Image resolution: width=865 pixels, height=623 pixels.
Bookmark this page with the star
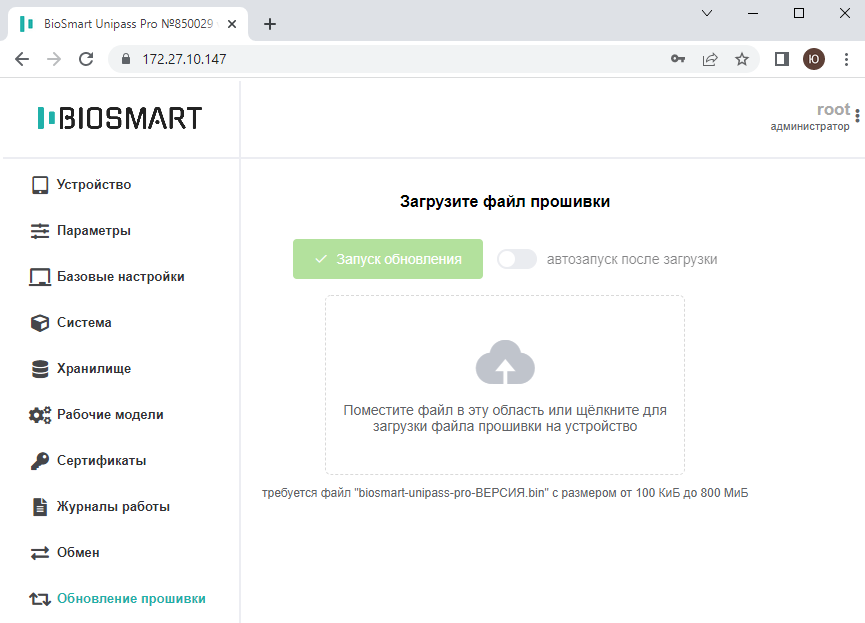742,59
